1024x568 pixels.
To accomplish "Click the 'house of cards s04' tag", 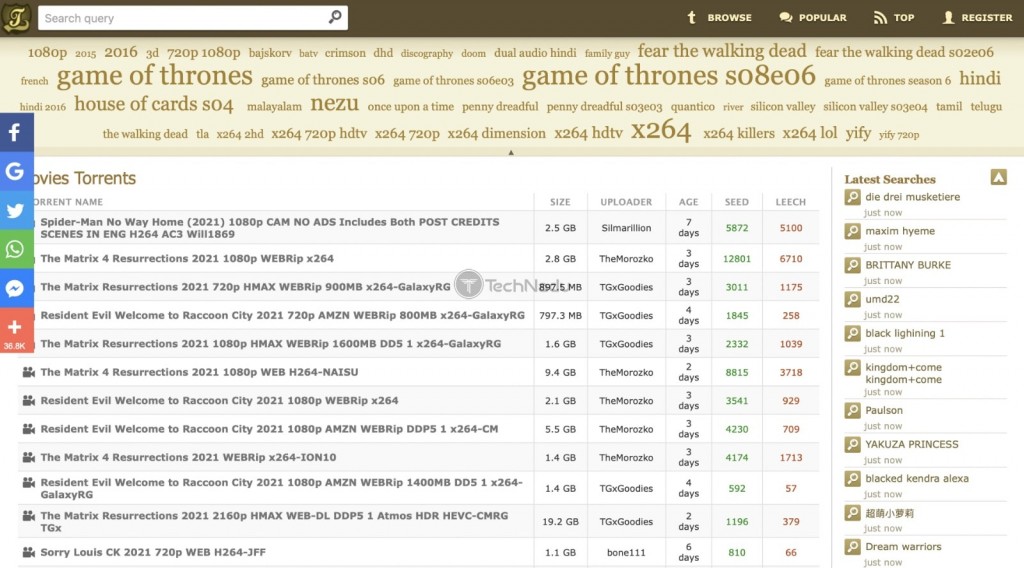I will (153, 104).
